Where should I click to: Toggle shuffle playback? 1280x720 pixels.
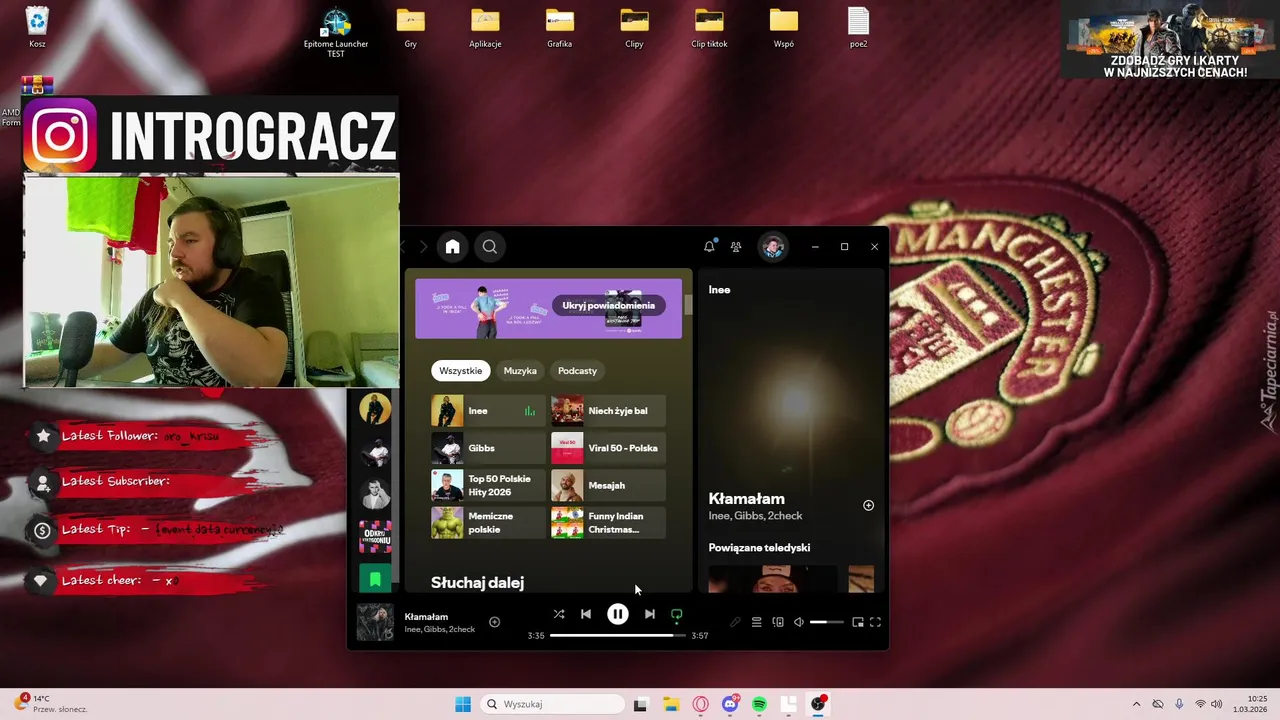click(558, 614)
